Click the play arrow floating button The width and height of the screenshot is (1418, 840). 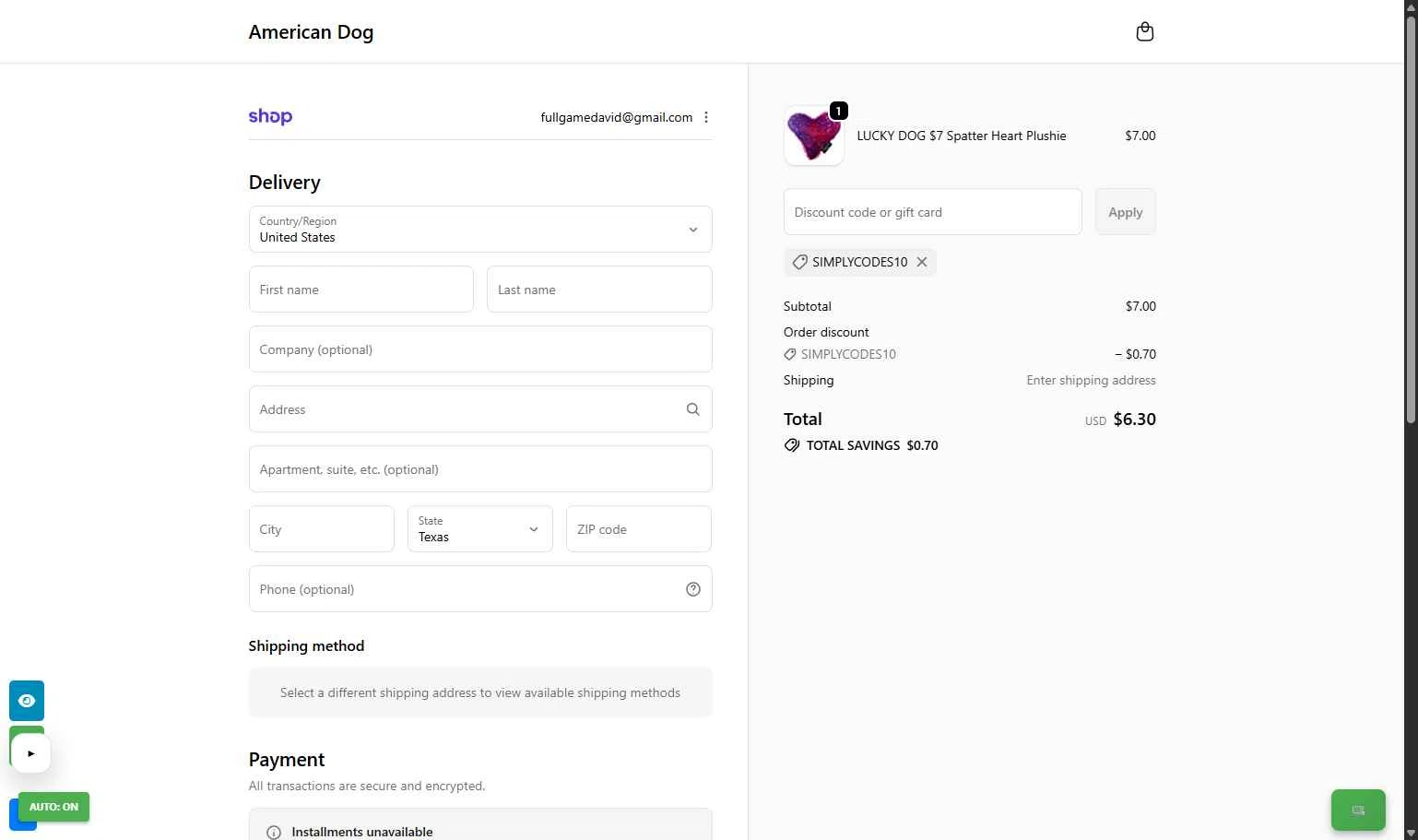pos(31,753)
